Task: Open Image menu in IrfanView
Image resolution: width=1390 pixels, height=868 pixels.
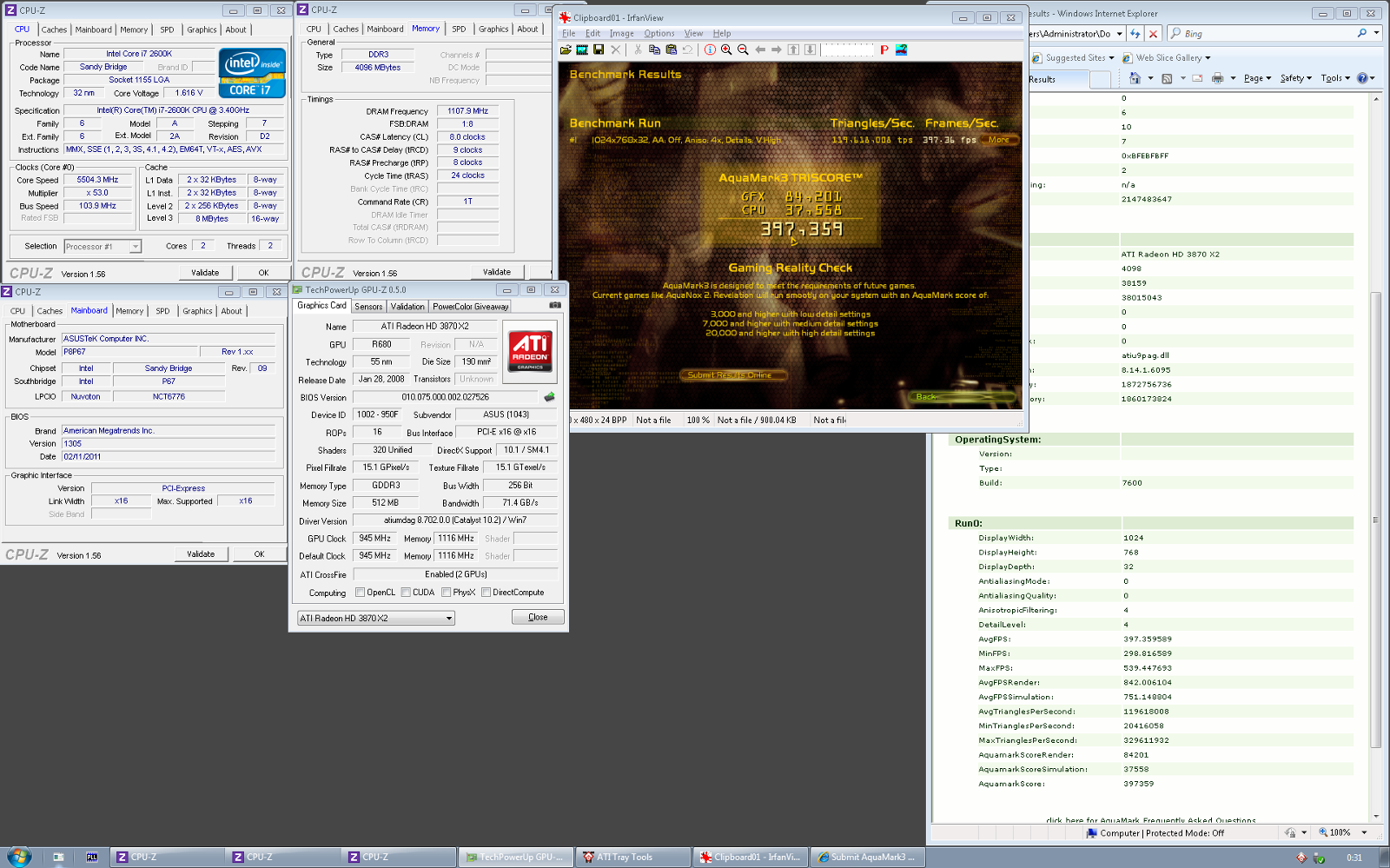Action: [622, 34]
